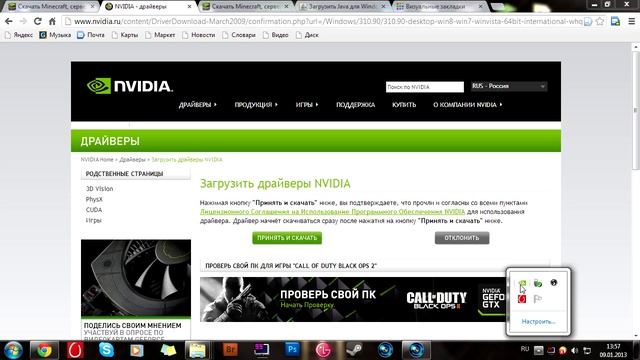Image resolution: width=640 pixels, height=360 pixels.
Task: Open the Драйверы breadcrumb link
Action: (132, 160)
